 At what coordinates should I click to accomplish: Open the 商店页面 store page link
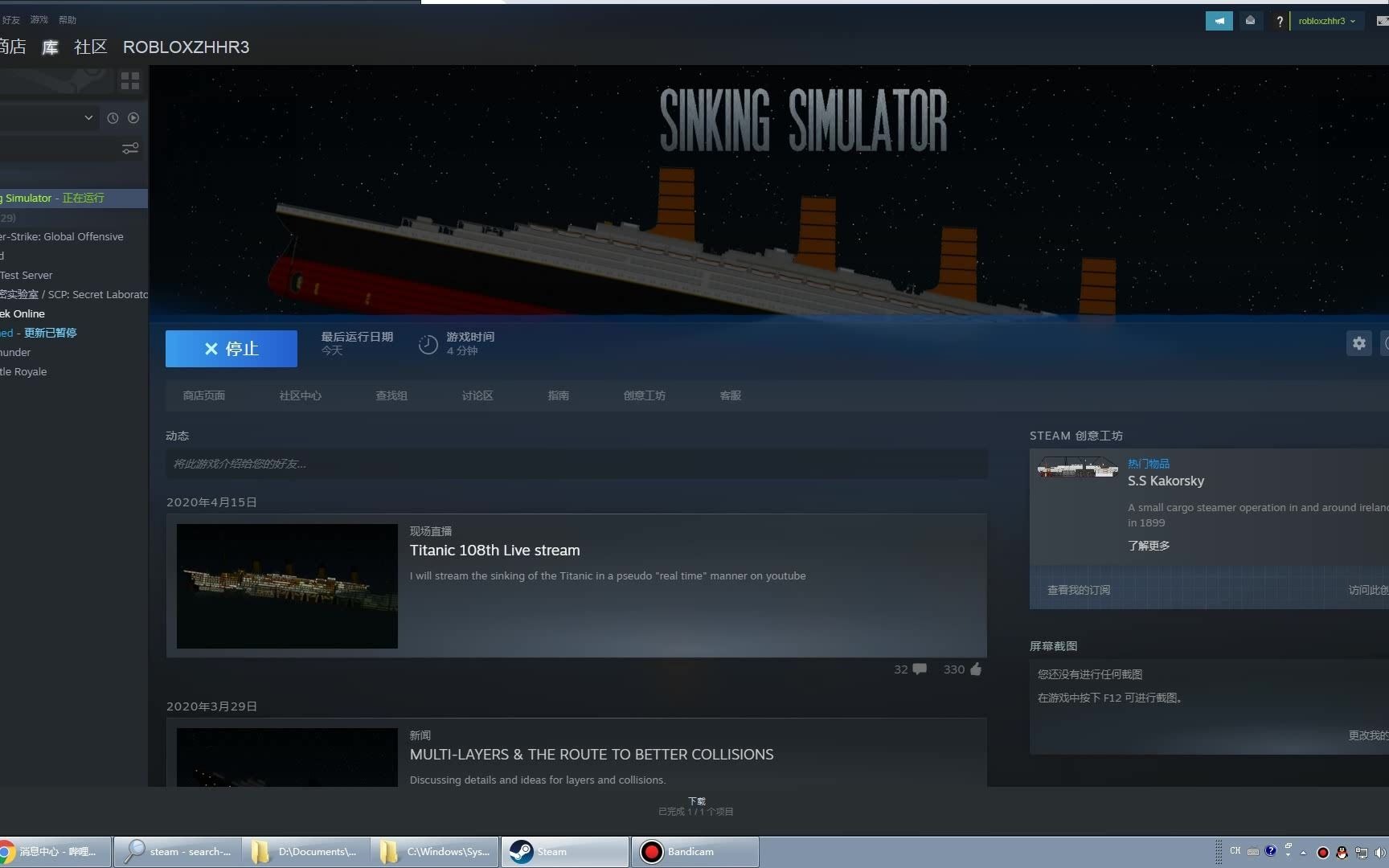pos(204,395)
